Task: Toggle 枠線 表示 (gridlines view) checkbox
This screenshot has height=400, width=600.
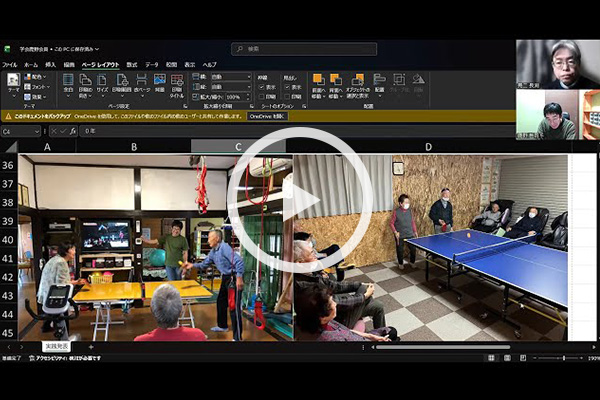Action: (260, 86)
